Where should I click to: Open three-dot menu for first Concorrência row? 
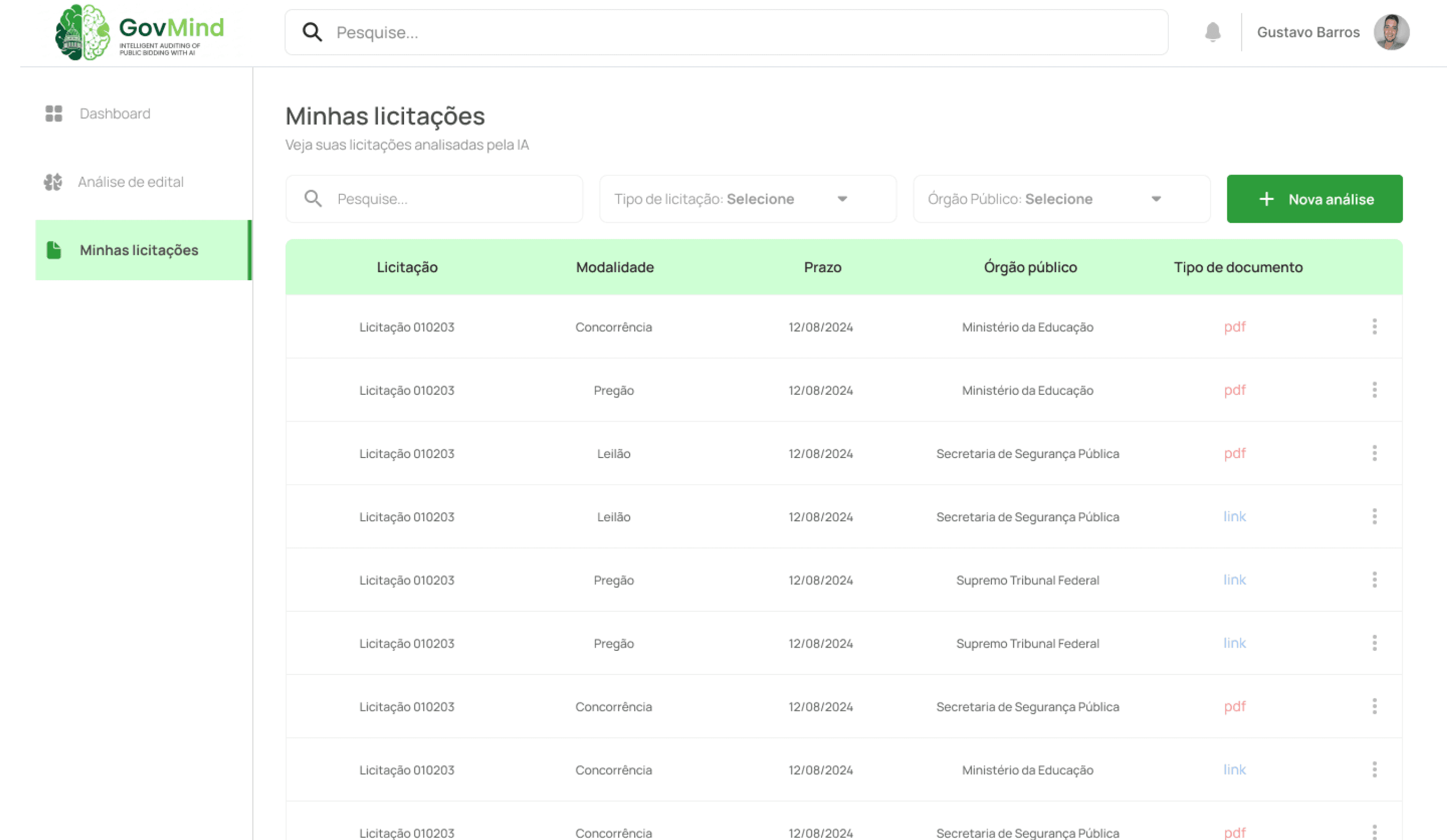point(1374,327)
